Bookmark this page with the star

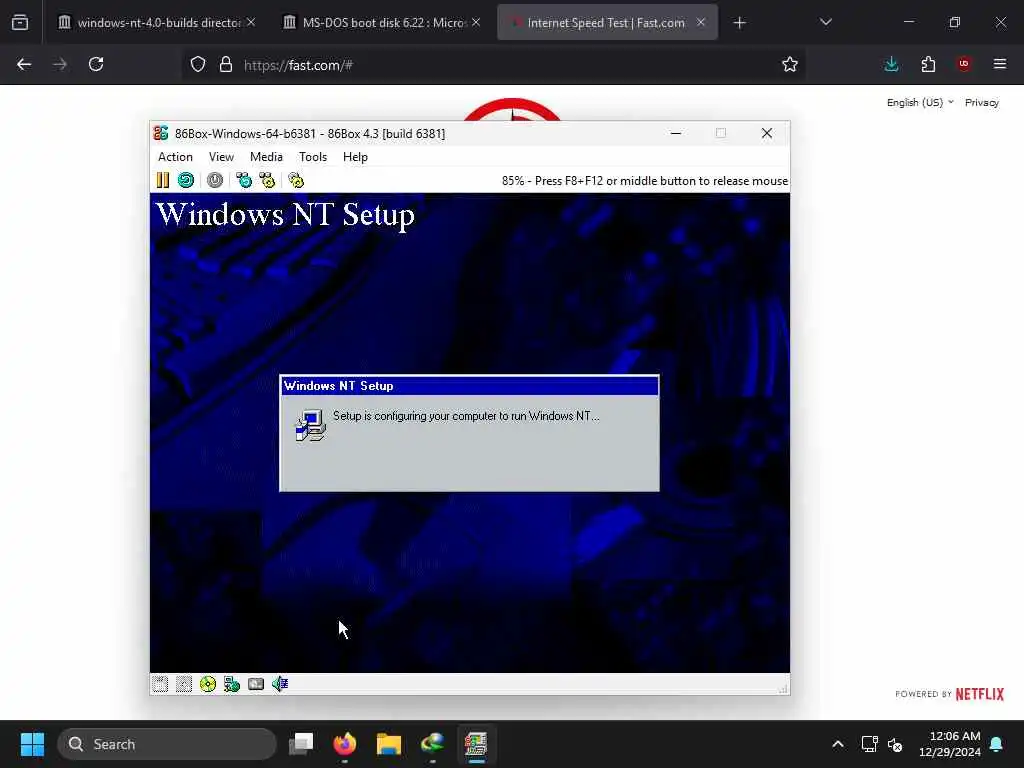[x=790, y=64]
